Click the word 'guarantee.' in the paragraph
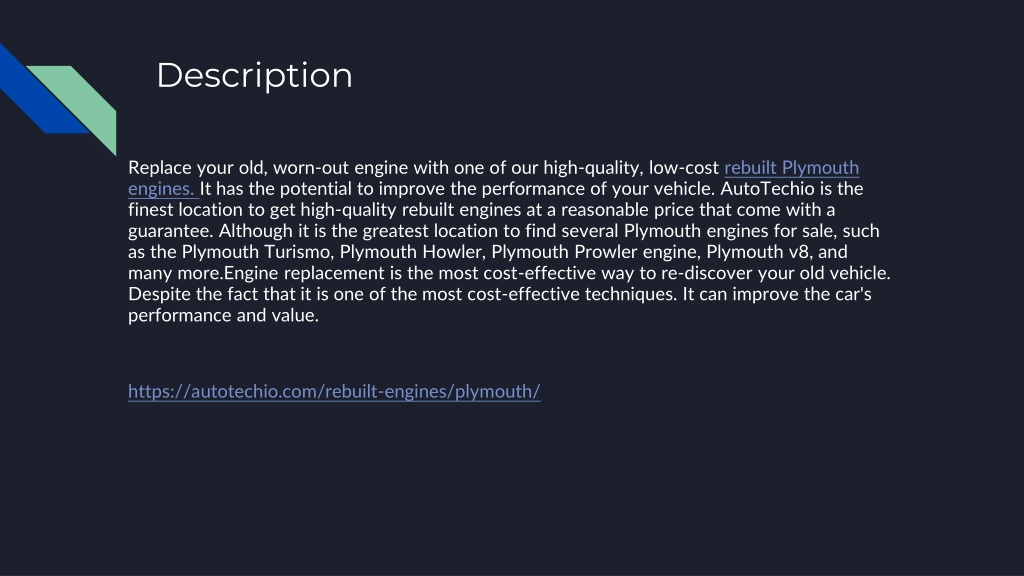The height and width of the screenshot is (576, 1024). [x=170, y=231]
